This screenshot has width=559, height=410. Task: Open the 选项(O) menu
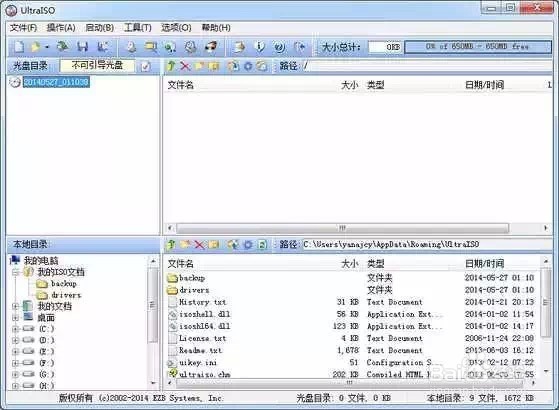[x=176, y=27]
